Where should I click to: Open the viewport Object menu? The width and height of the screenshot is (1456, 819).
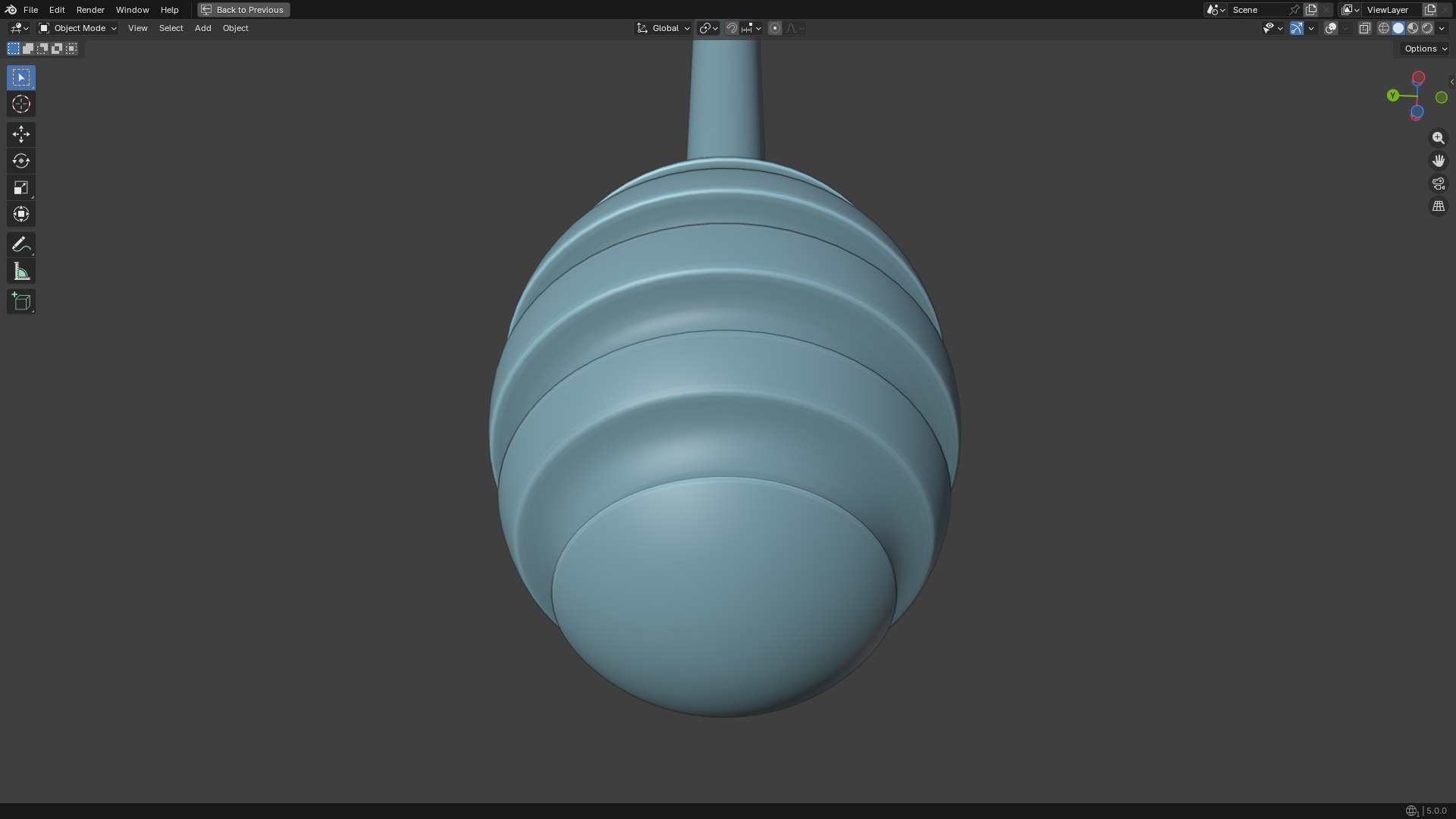tap(235, 28)
